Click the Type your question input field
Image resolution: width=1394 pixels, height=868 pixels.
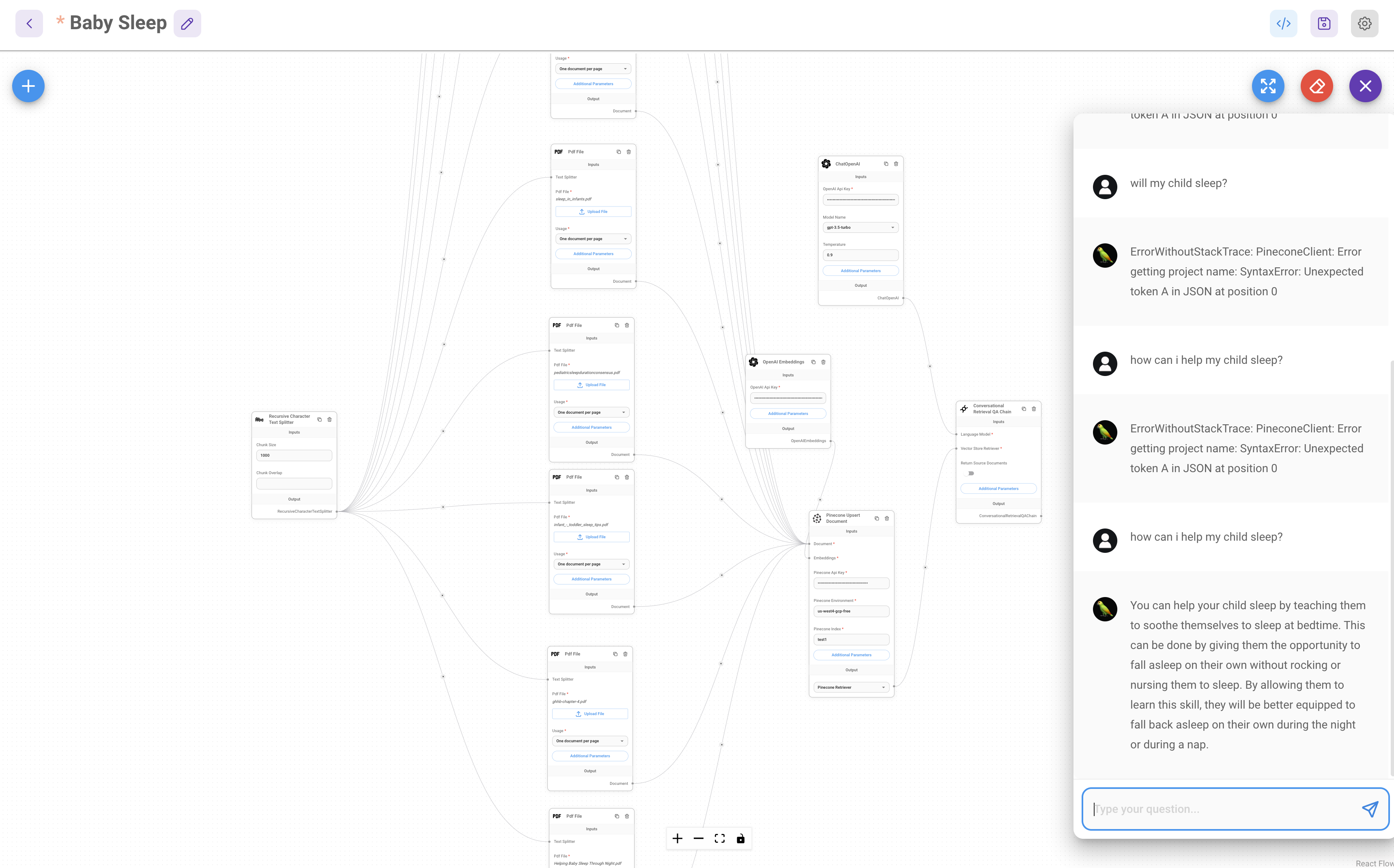click(1223, 809)
